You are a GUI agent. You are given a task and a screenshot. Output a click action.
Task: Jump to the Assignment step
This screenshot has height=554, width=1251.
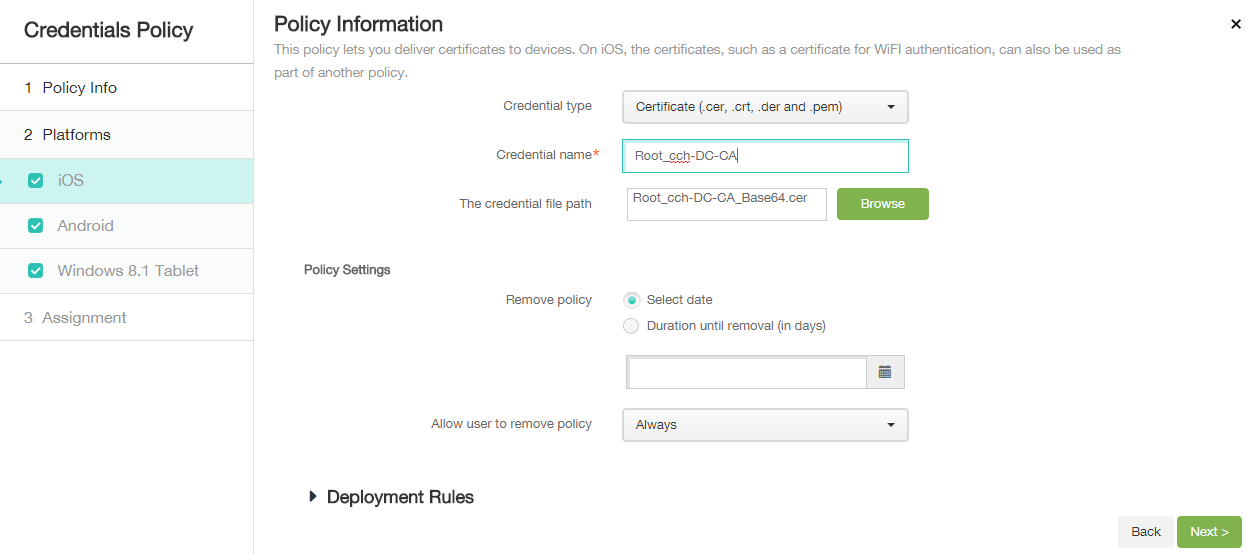pos(84,318)
